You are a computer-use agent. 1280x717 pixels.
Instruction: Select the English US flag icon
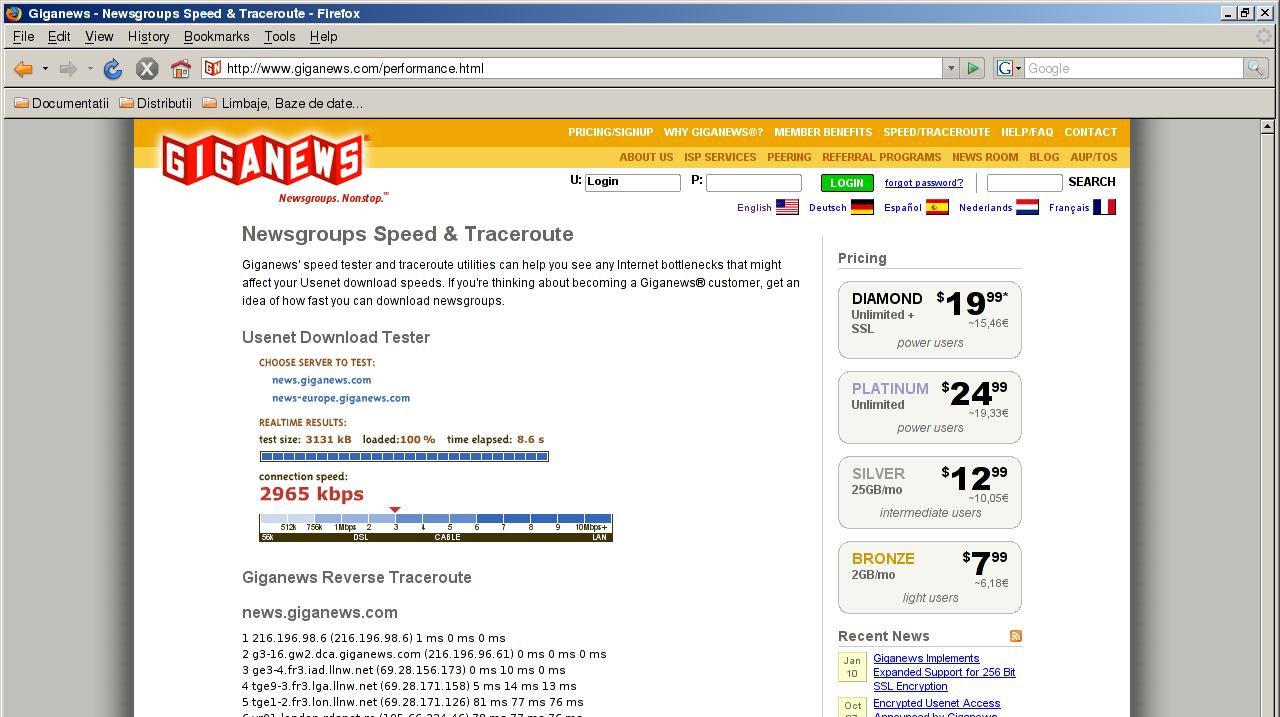[x=787, y=207]
